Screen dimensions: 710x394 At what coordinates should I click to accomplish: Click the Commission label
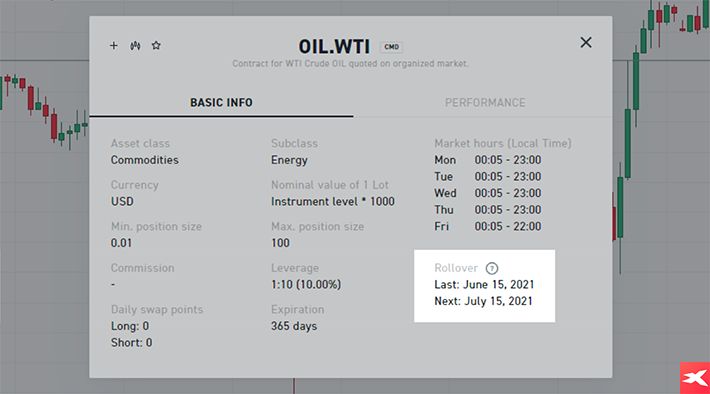(x=143, y=268)
